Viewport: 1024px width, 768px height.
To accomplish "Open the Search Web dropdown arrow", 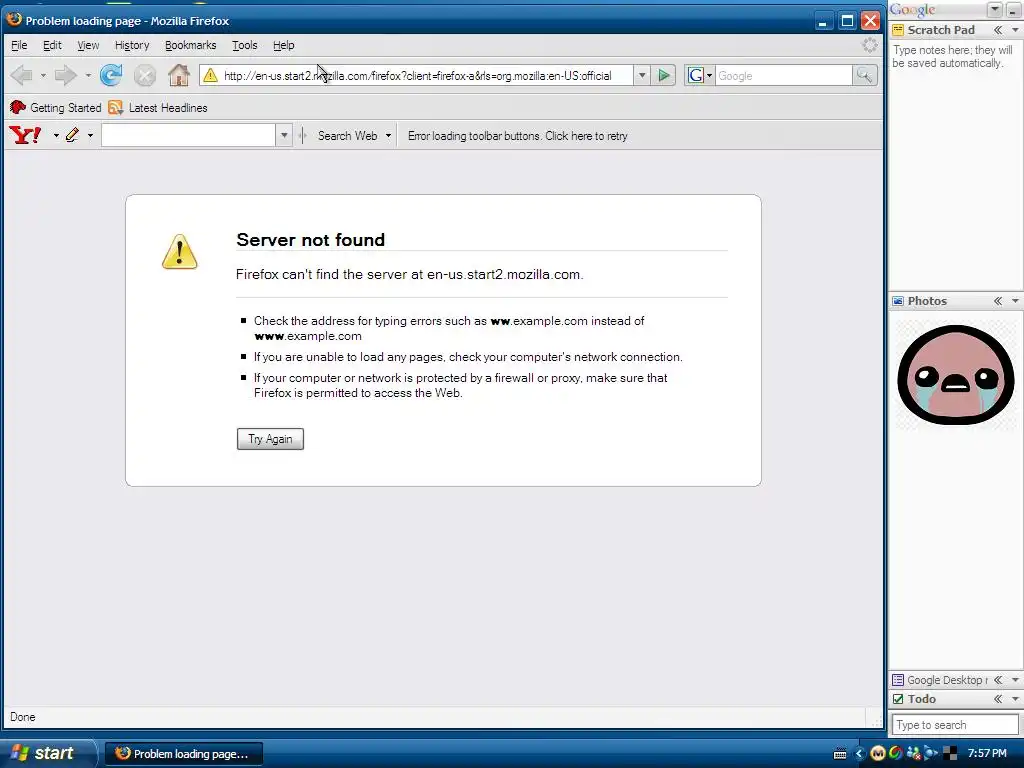I will click(x=389, y=136).
